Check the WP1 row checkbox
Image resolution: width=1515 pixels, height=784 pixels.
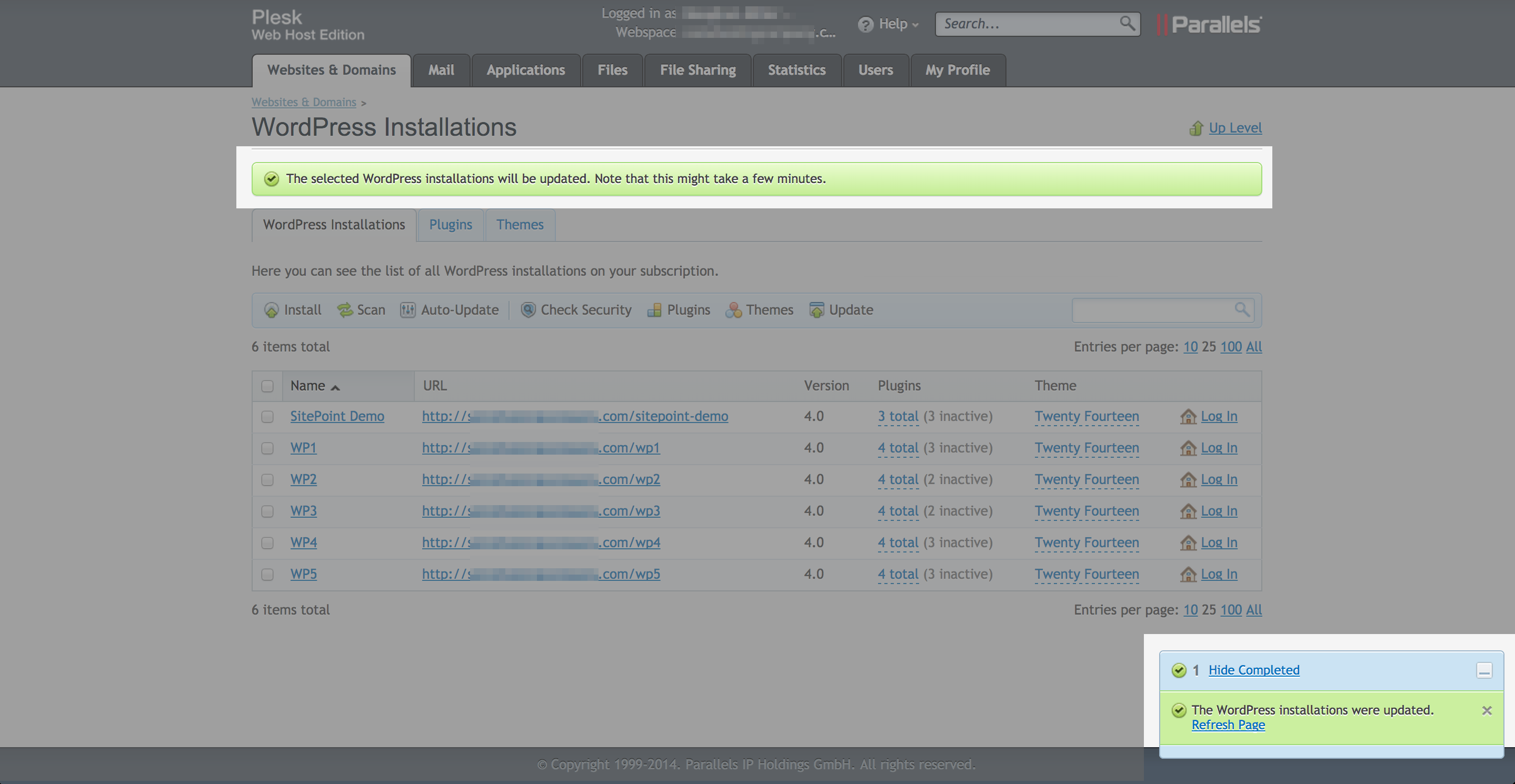267,448
